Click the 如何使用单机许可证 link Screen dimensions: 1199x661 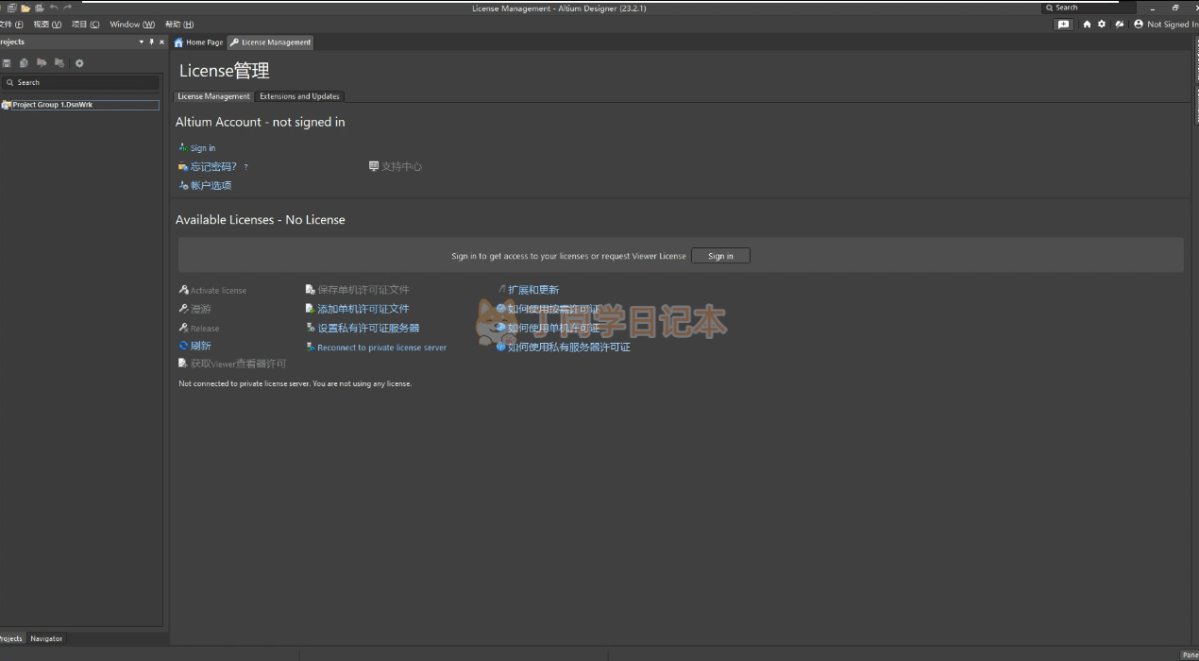pos(554,328)
